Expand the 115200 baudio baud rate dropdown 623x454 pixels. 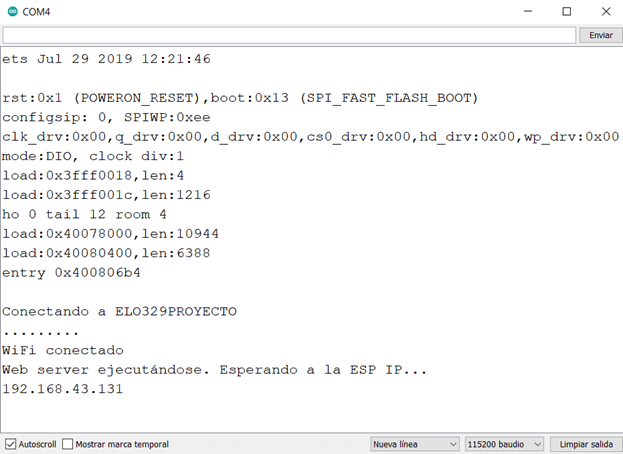(x=504, y=444)
